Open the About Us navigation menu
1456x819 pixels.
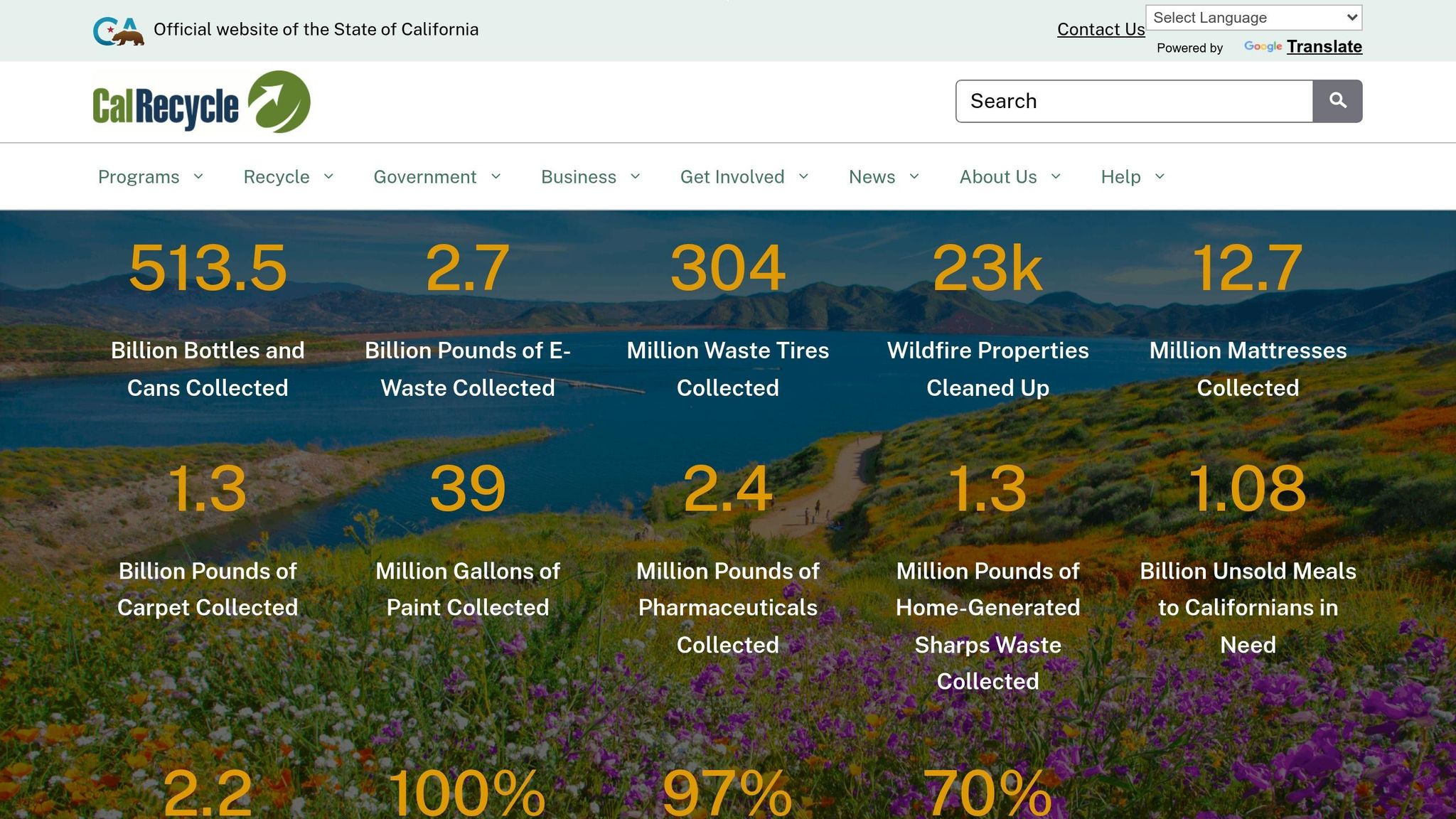coord(998,177)
